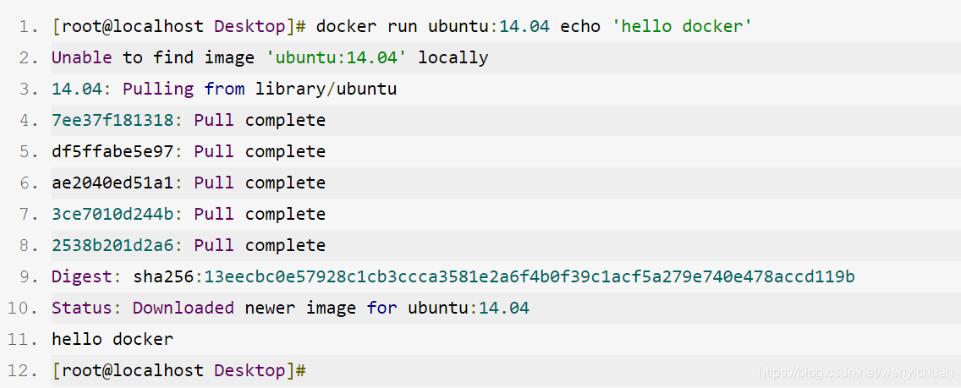Select layer ID 2538b201d2a6
This screenshot has width=961, height=388.
[113, 245]
